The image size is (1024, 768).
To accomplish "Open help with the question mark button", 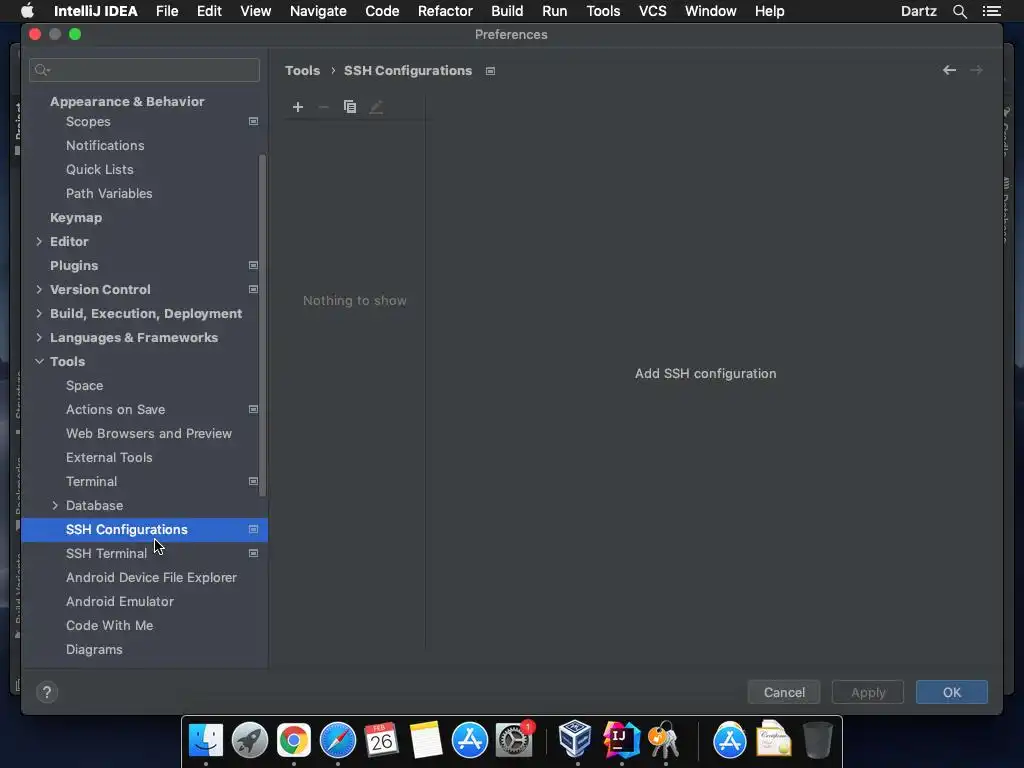I will pos(47,692).
